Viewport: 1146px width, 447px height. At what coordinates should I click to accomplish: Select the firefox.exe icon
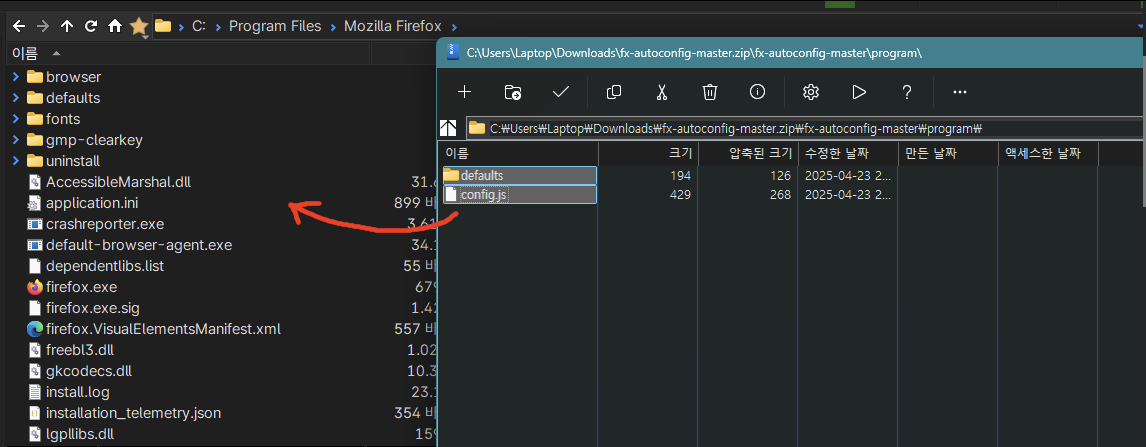(35, 287)
